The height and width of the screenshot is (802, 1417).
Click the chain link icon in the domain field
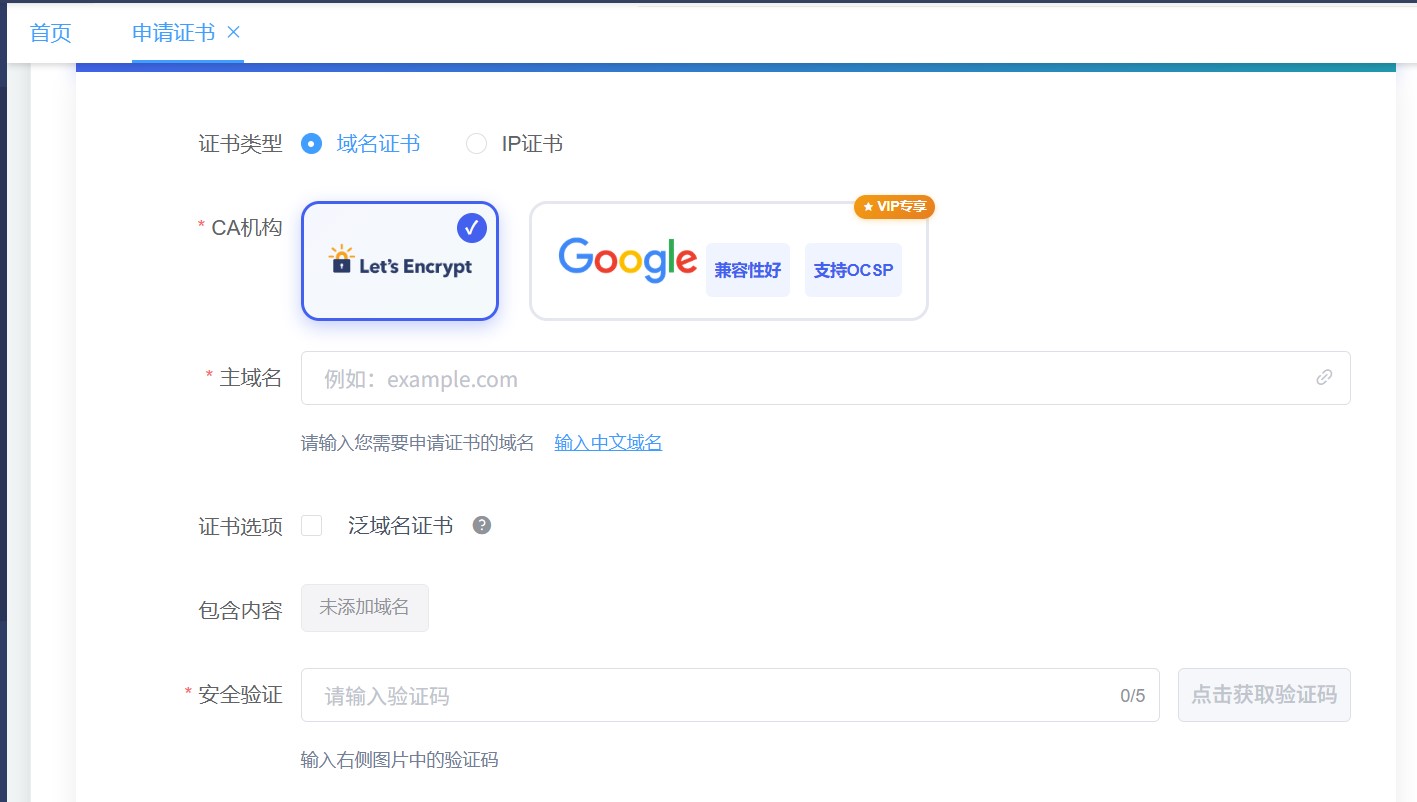(1324, 378)
